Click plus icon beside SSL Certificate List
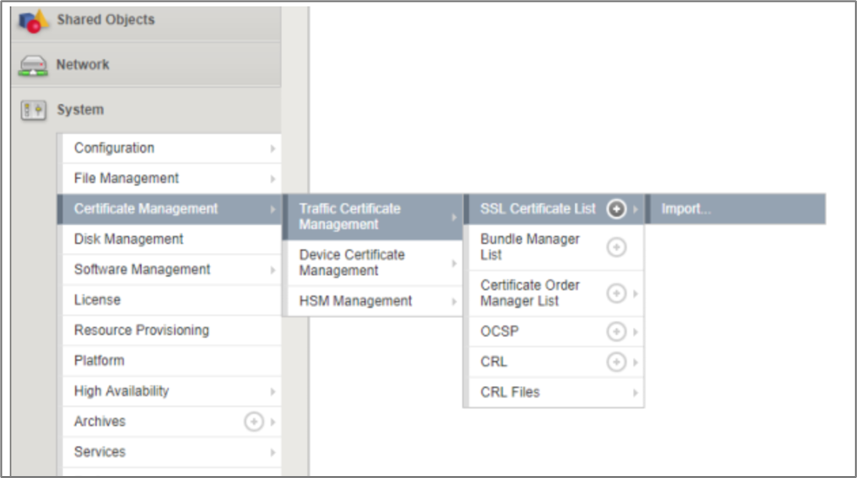Image resolution: width=857 pixels, height=478 pixels. pos(617,209)
